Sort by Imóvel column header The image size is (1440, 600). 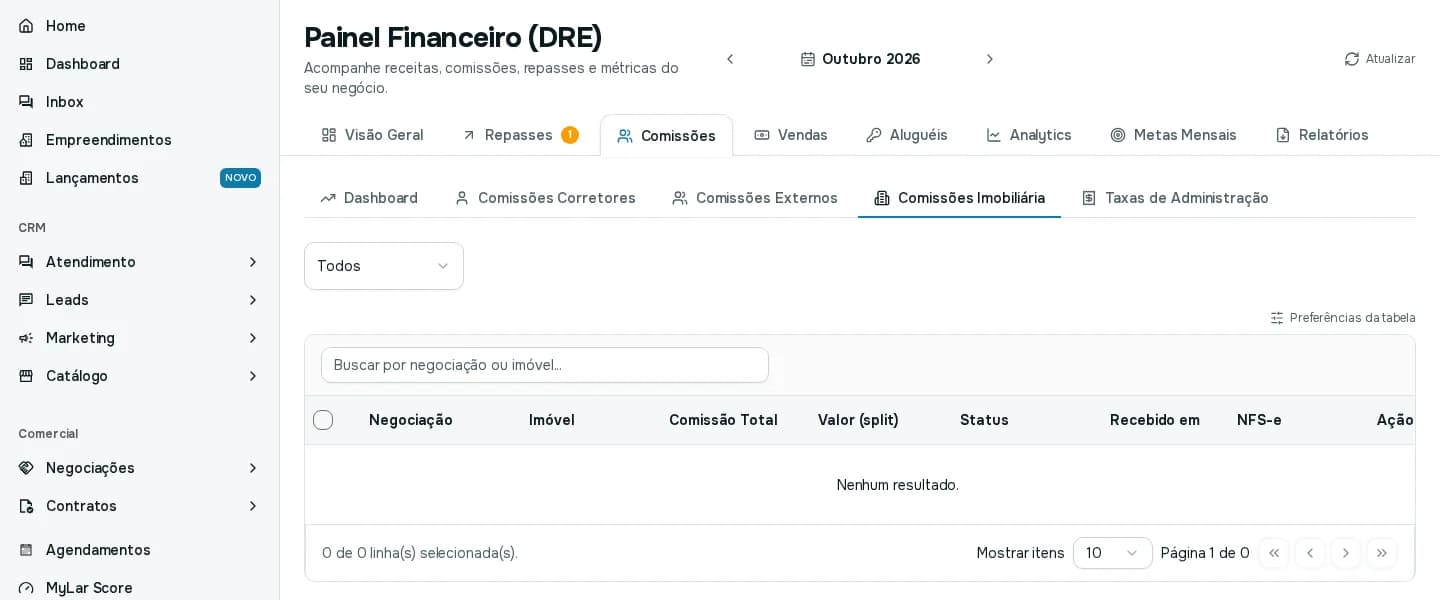pyautogui.click(x=552, y=420)
